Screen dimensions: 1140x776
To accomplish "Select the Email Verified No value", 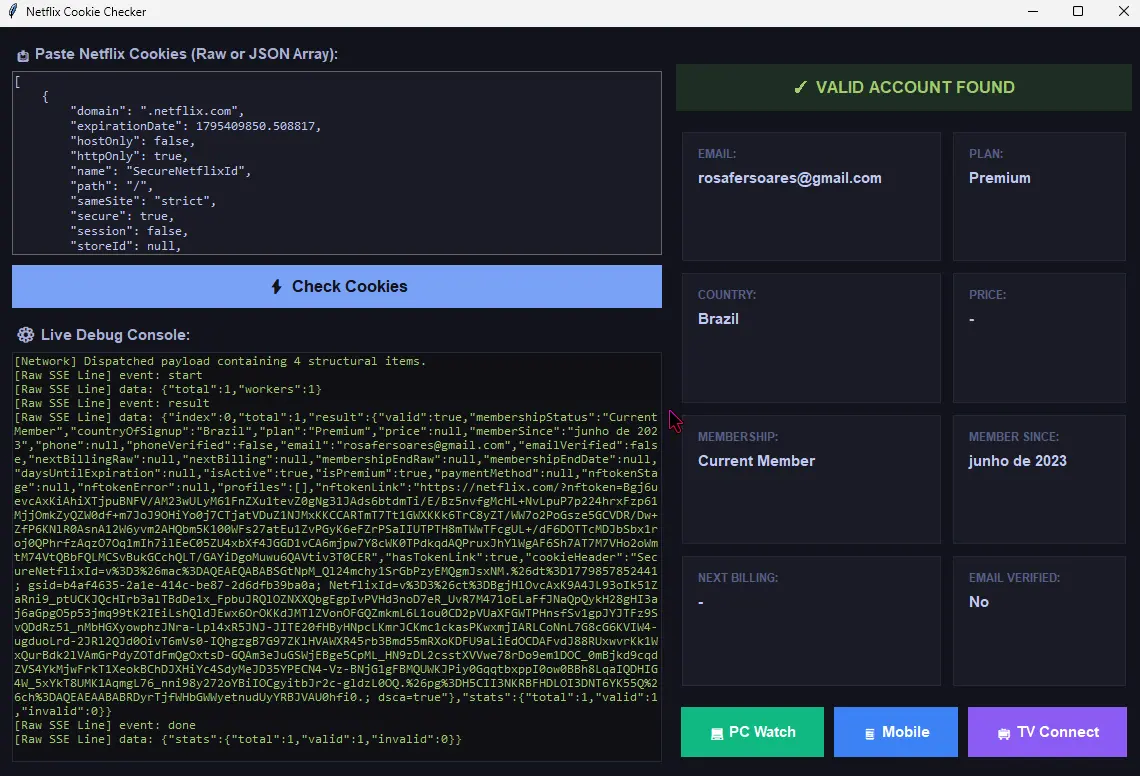I will point(979,602).
